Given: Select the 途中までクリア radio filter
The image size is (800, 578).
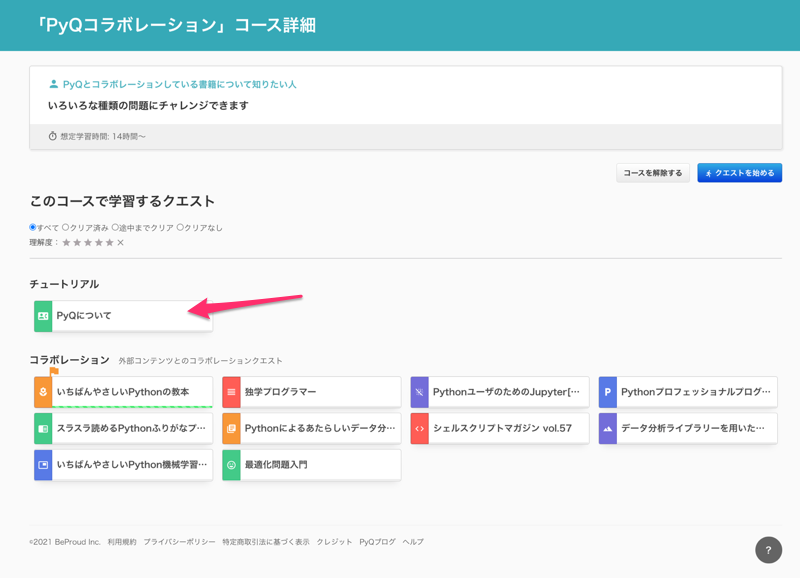Looking at the screenshot, I should point(115,228).
